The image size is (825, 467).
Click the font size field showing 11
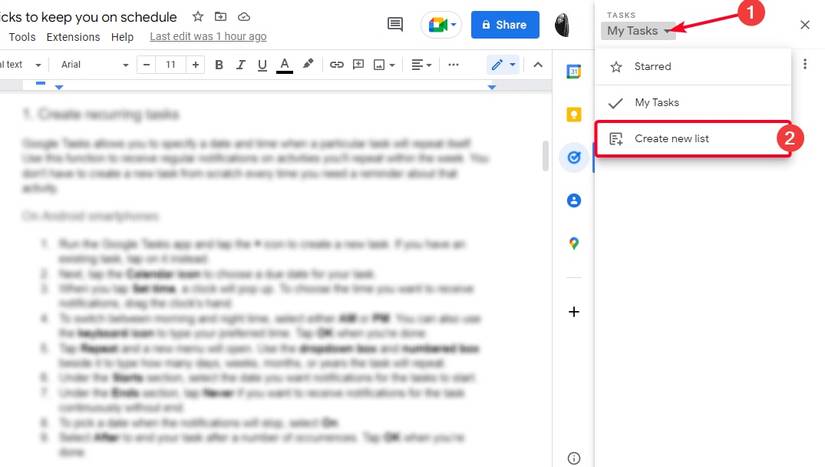170,65
